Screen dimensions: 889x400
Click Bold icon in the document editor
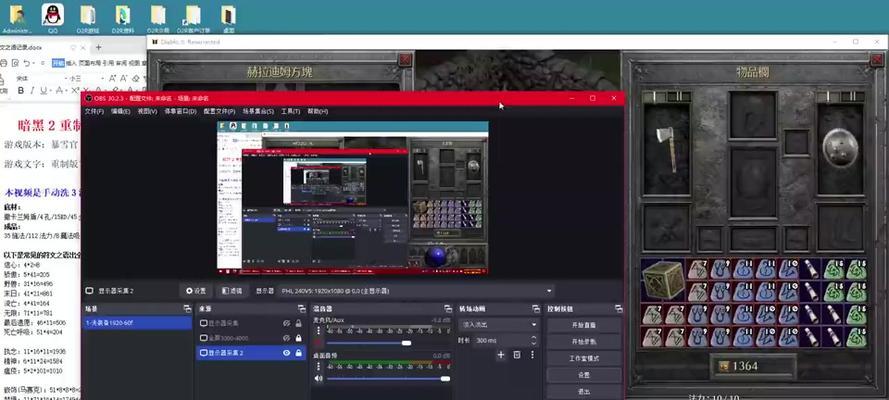[21, 91]
